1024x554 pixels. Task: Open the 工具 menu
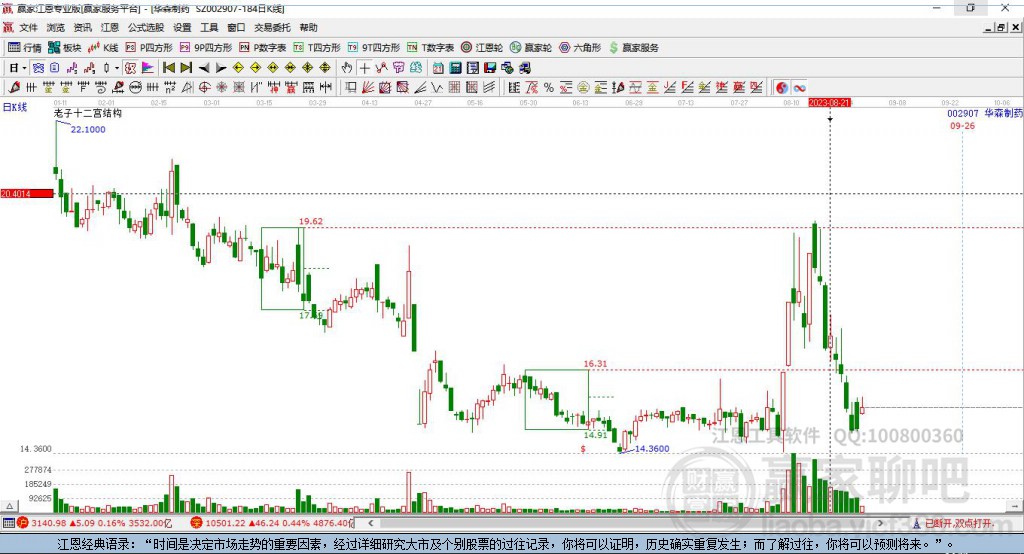209,27
